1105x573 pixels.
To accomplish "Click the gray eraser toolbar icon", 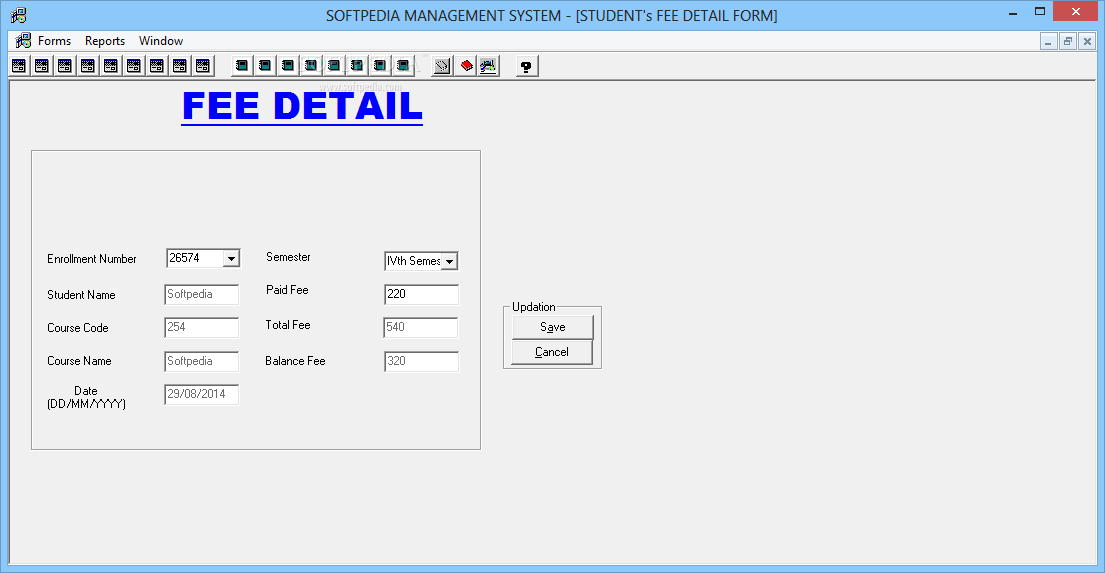I will pyautogui.click(x=442, y=66).
